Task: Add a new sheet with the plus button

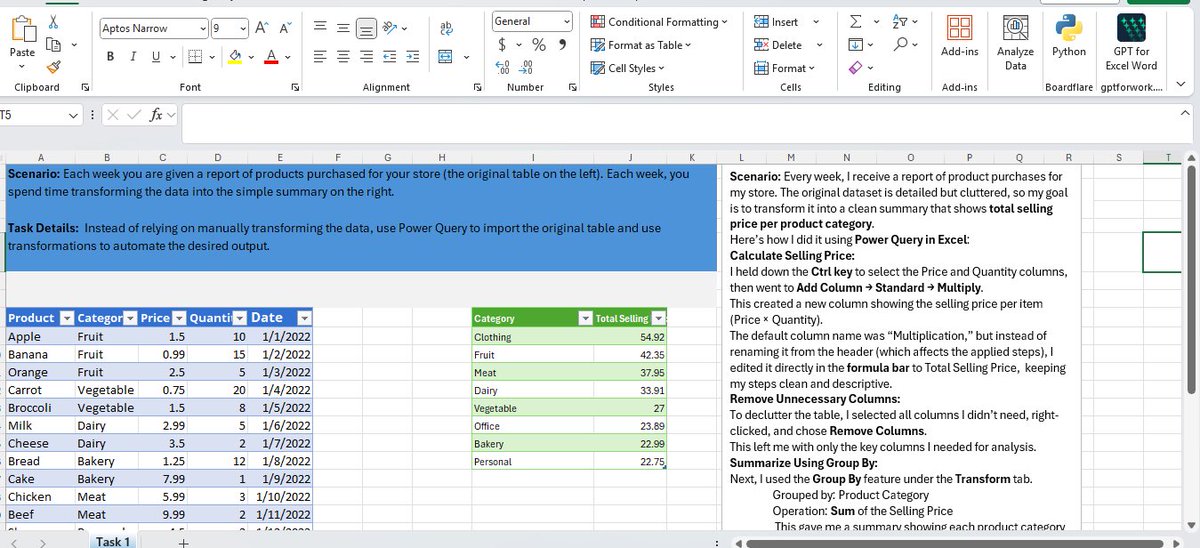Action: [183, 542]
